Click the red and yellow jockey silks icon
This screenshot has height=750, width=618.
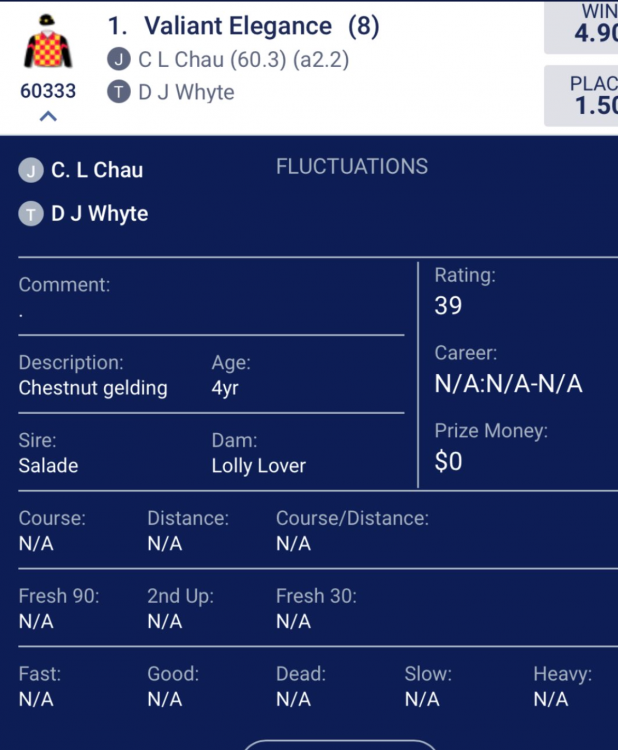point(48,42)
